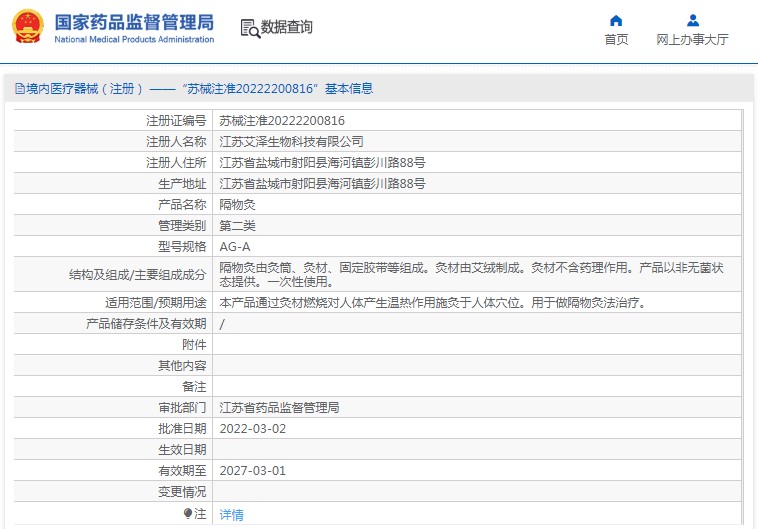Screen dimensions: 758x529
Task: Click approving department 江苏省药品监督管理局
Action: 279,408
